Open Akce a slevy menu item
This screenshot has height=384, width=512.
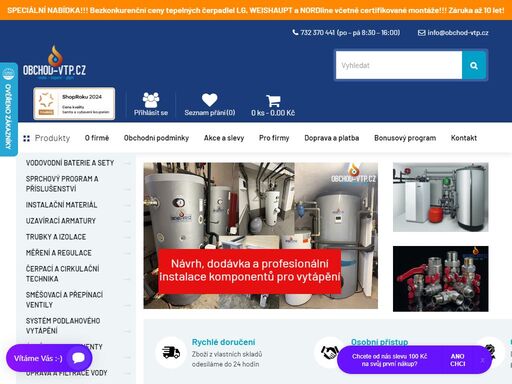click(x=224, y=138)
